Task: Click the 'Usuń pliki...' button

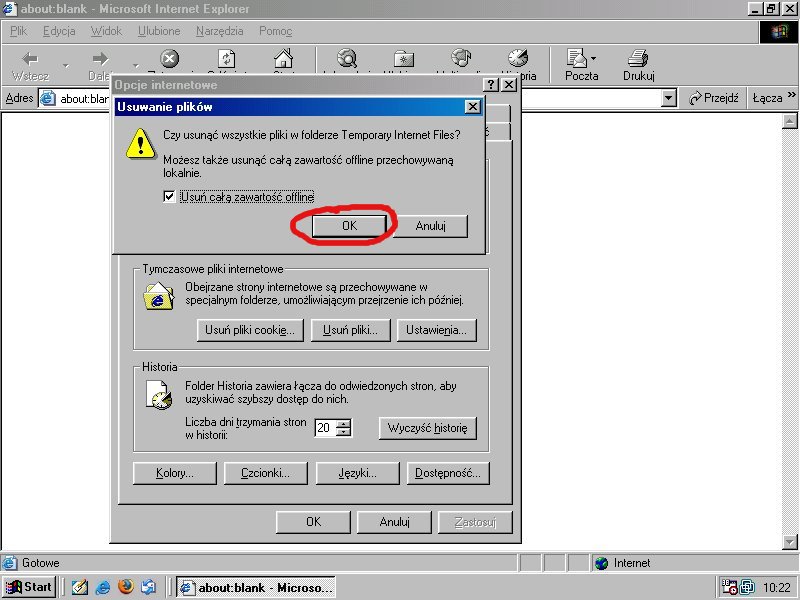Action: click(x=350, y=330)
